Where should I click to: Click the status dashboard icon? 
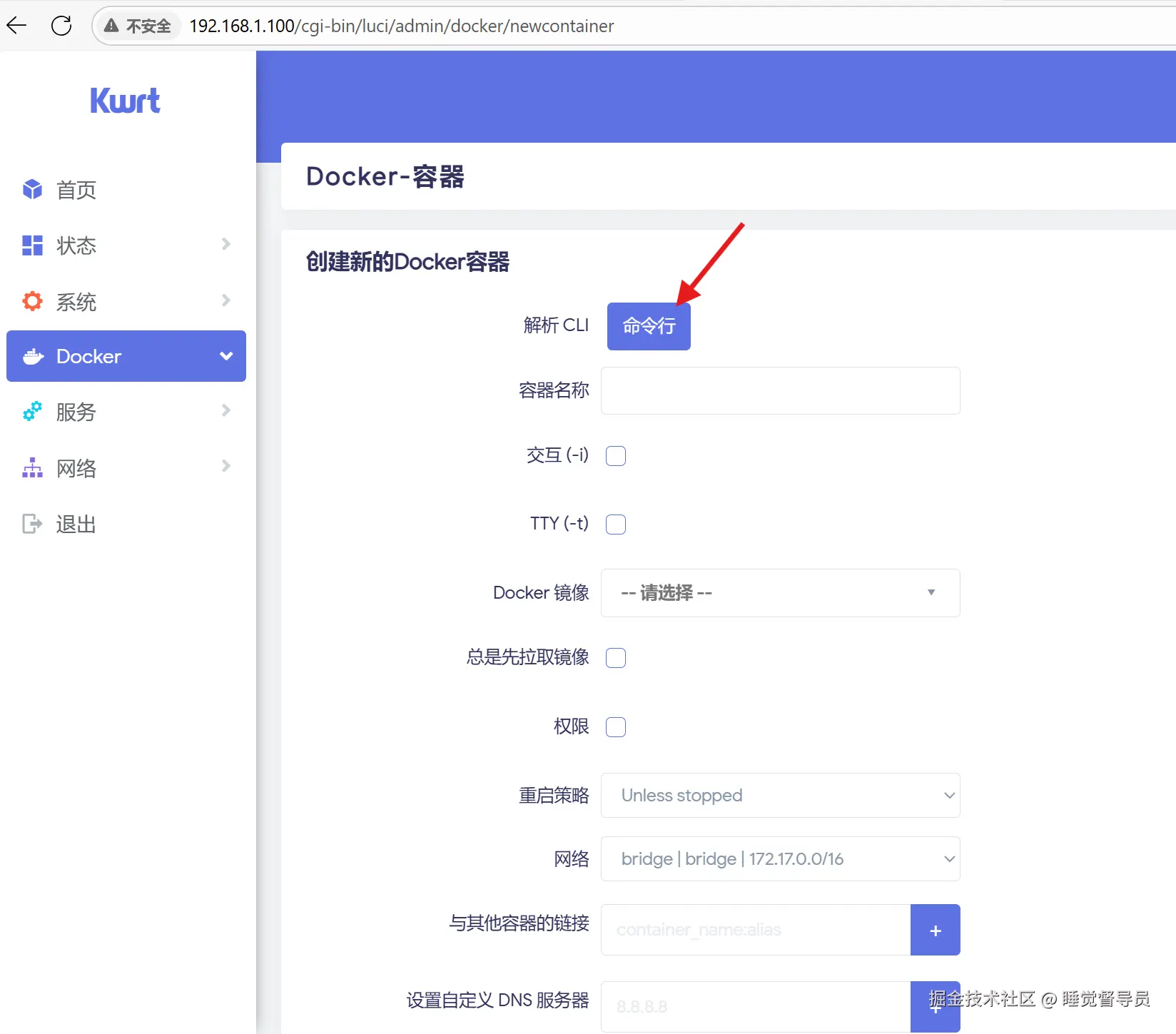tap(32, 245)
